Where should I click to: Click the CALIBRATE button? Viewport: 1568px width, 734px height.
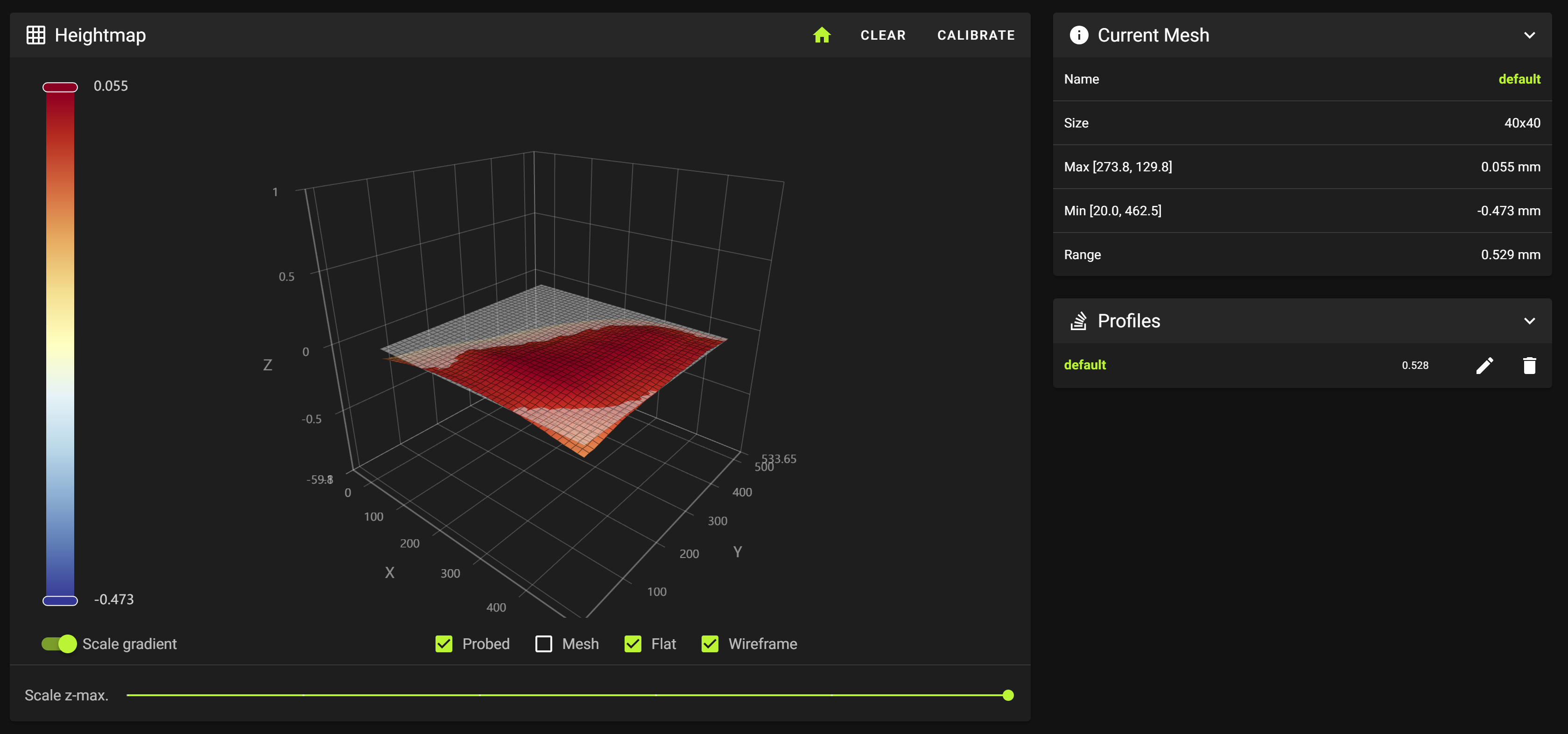click(976, 35)
